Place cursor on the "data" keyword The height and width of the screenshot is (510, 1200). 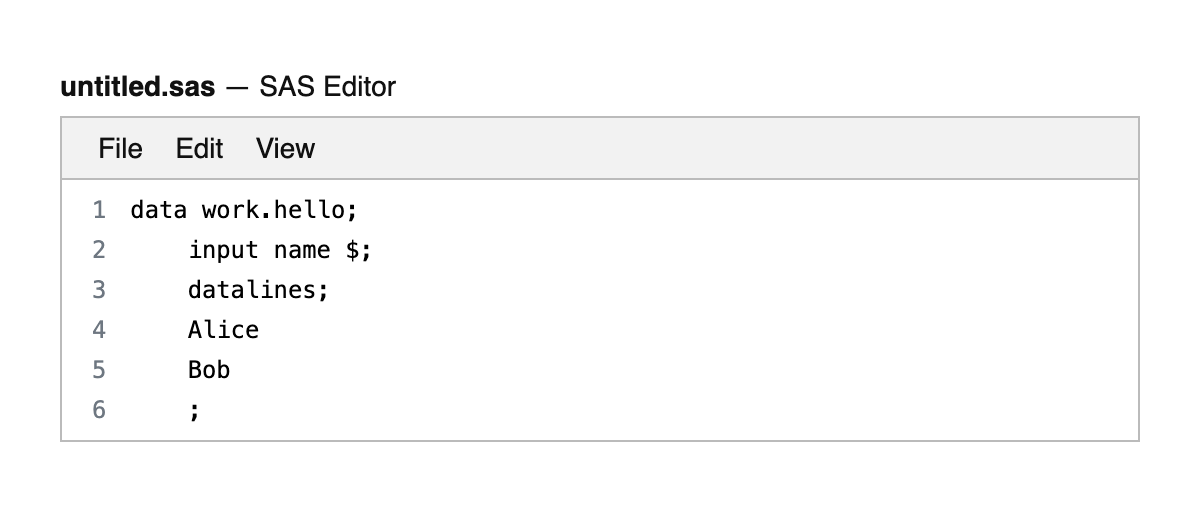click(x=158, y=210)
